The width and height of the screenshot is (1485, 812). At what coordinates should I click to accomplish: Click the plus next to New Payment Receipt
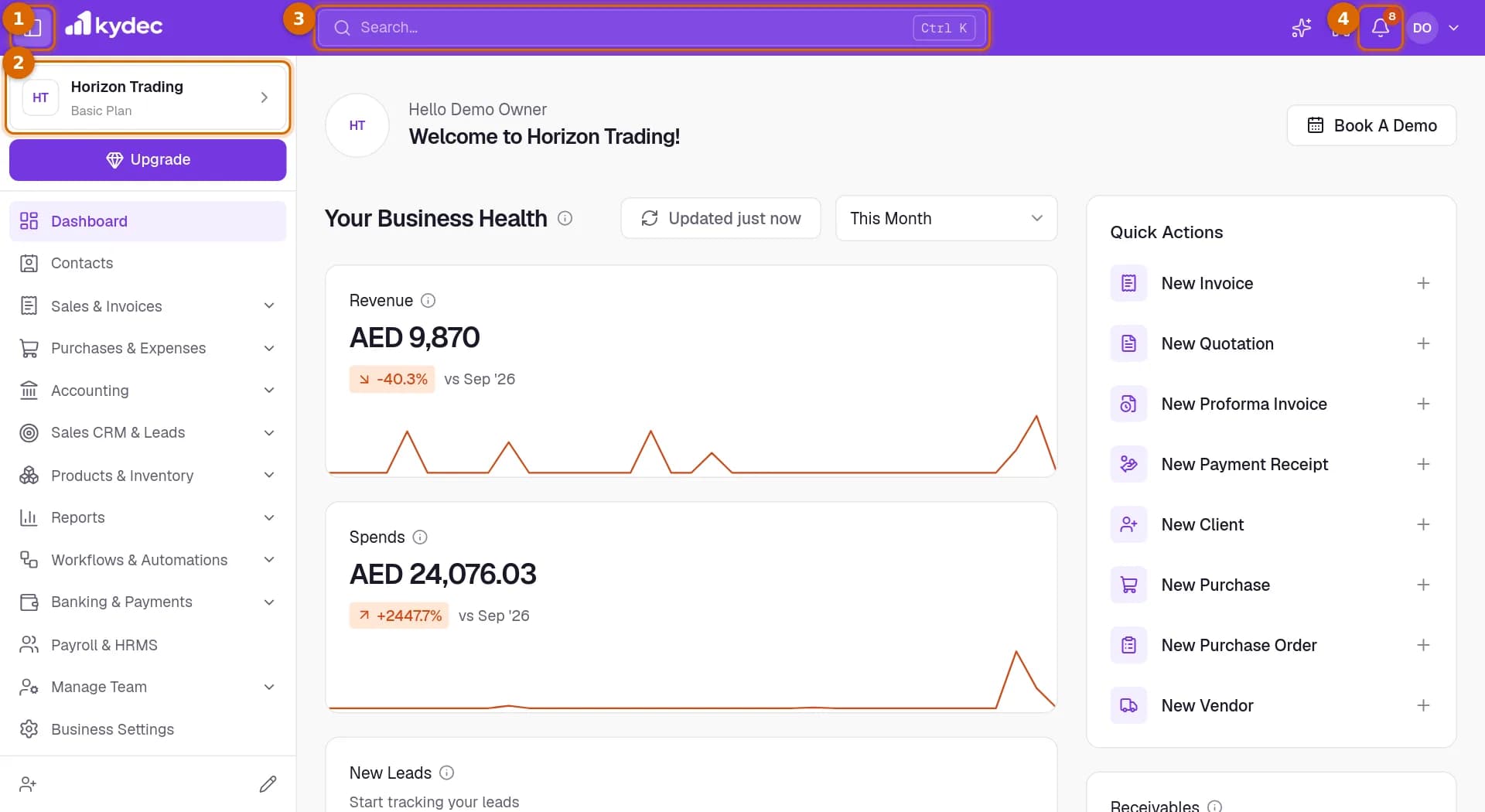1423,464
